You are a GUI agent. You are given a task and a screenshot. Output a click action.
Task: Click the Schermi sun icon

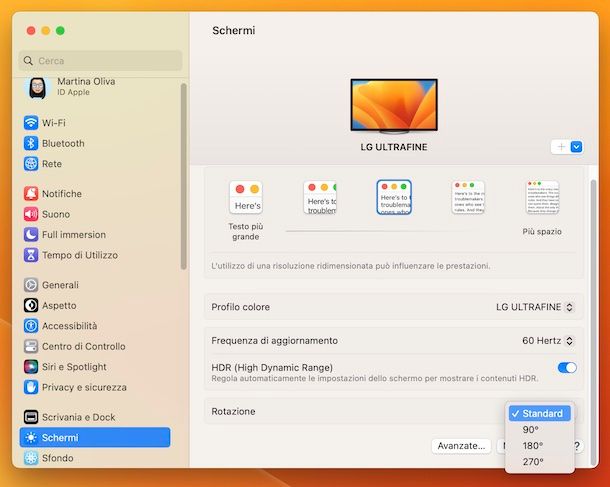pos(31,438)
